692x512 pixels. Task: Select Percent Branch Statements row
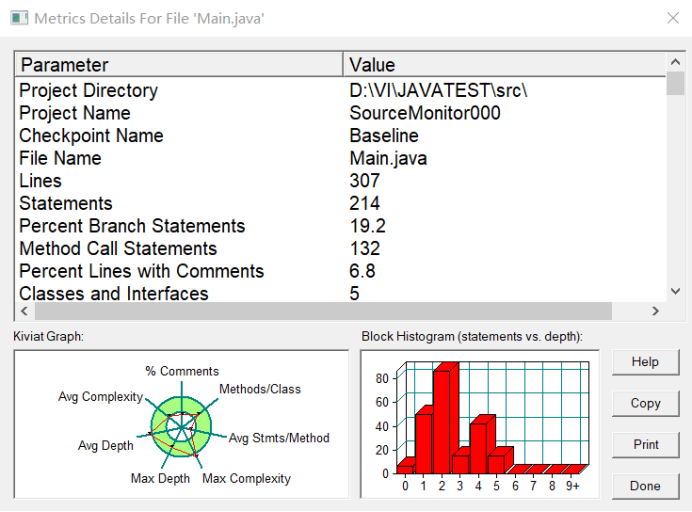340,226
